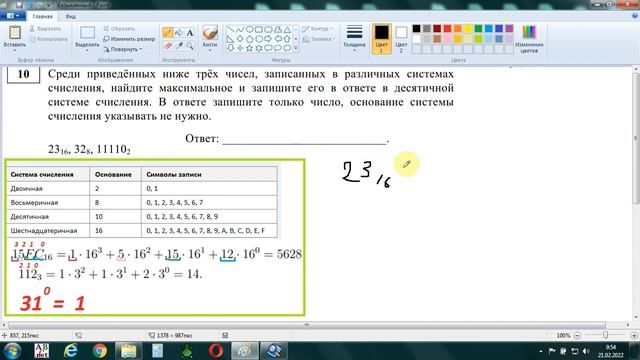Click the Select (Выделить) rectangle icon
The width and height of the screenshot is (640, 360).
[87, 33]
